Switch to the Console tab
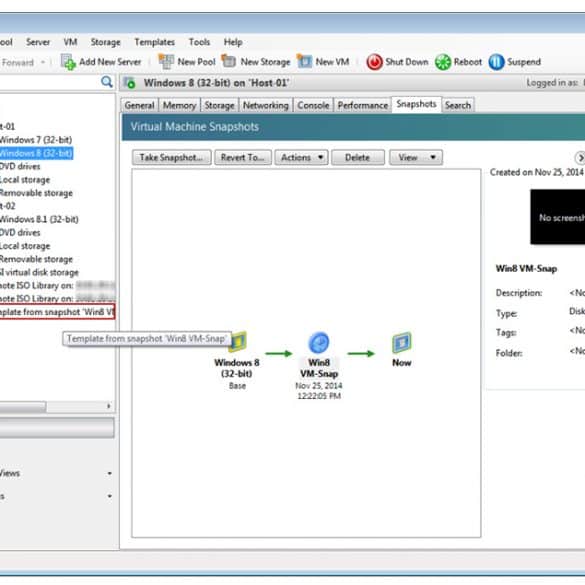 pyautogui.click(x=313, y=105)
